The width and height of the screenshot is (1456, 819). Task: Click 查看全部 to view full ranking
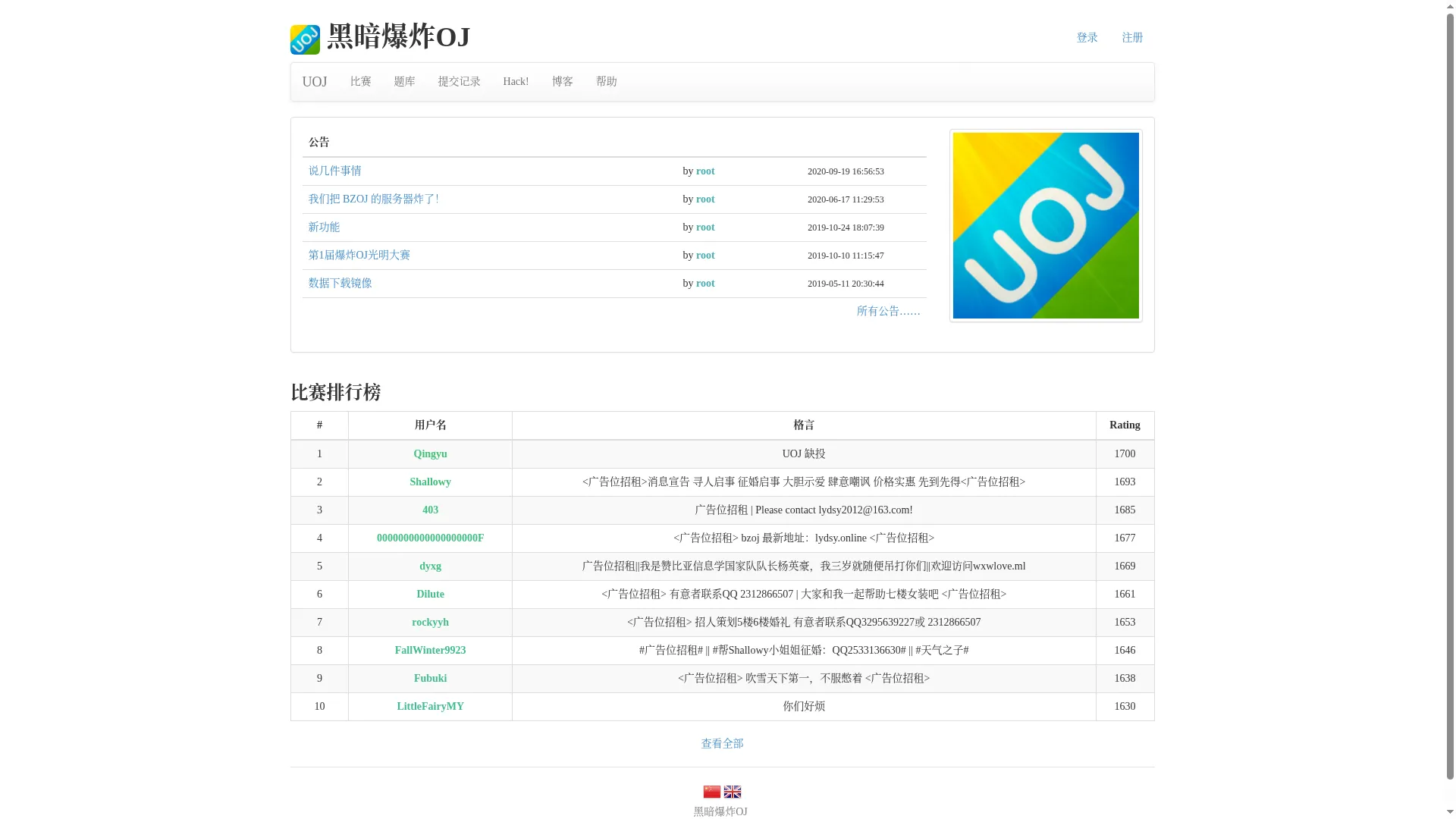722,744
